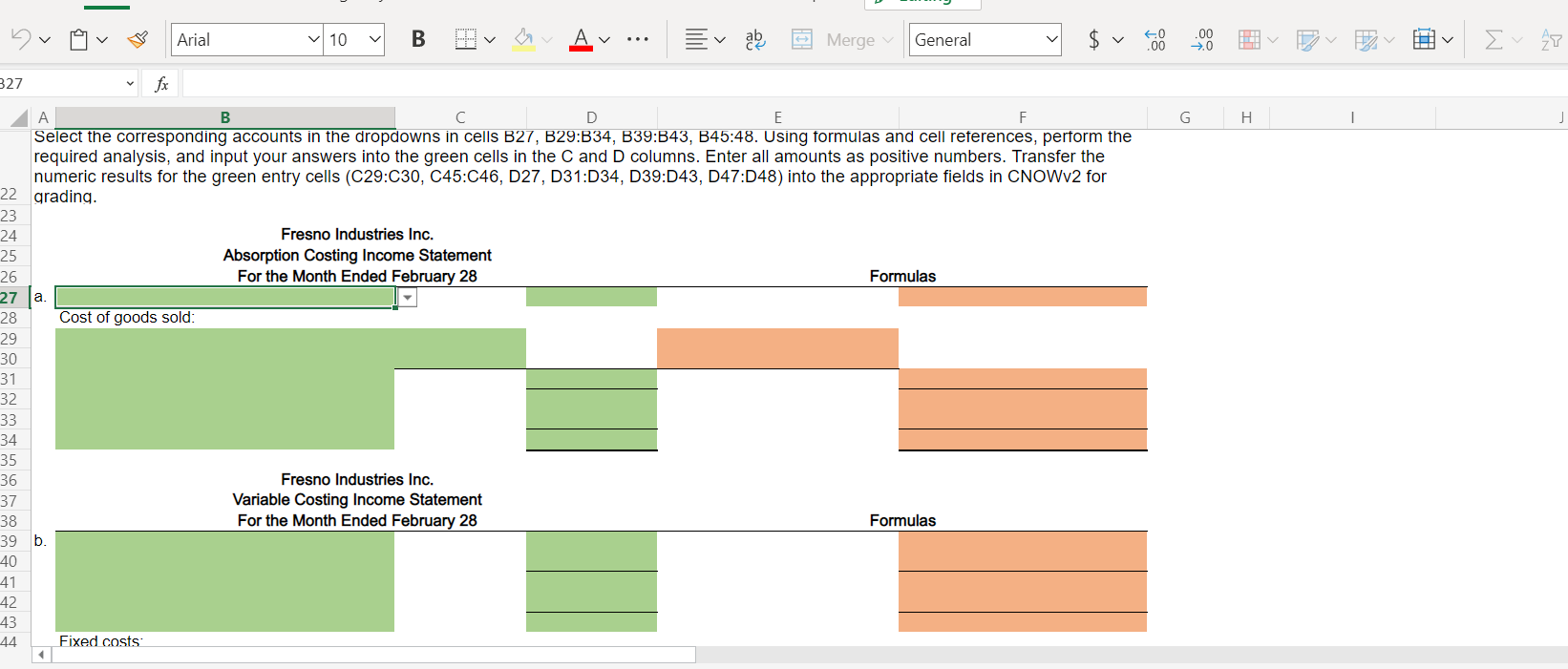Select green cell B27
The width and height of the screenshot is (1568, 669).
225,297
